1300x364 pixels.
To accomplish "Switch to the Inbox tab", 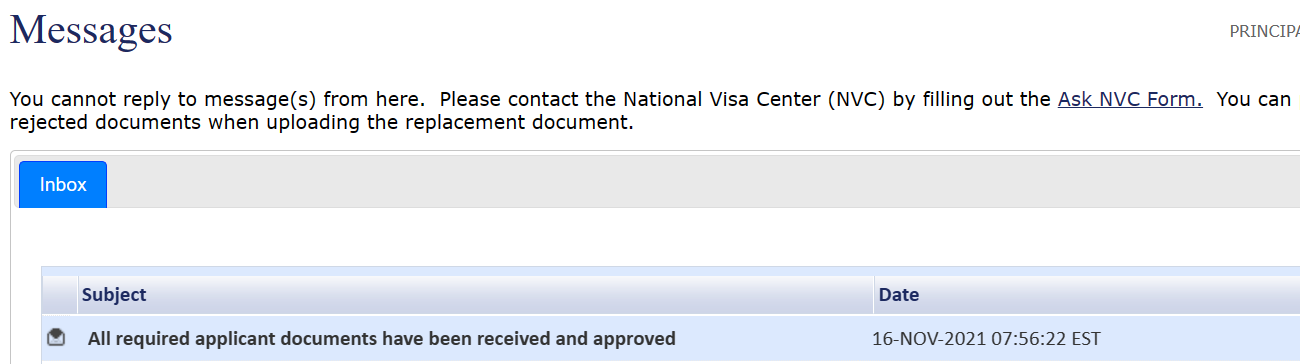I will point(63,185).
